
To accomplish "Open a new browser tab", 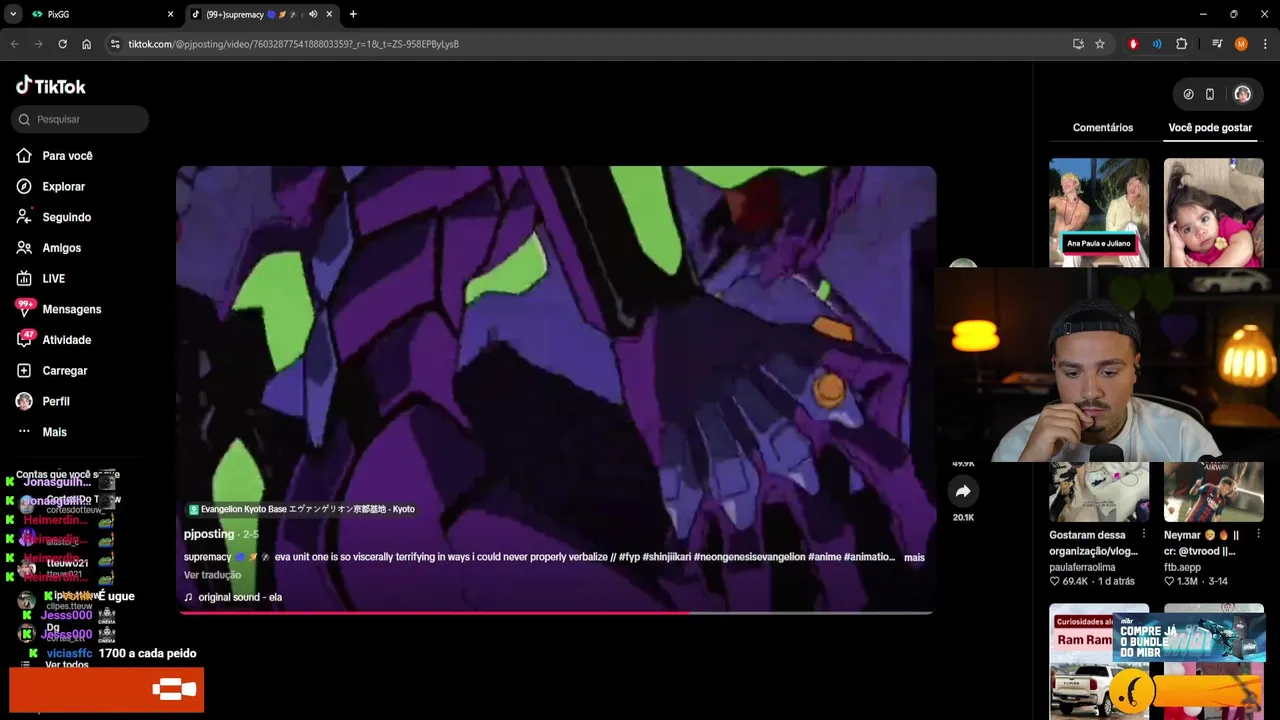I will 353,14.
